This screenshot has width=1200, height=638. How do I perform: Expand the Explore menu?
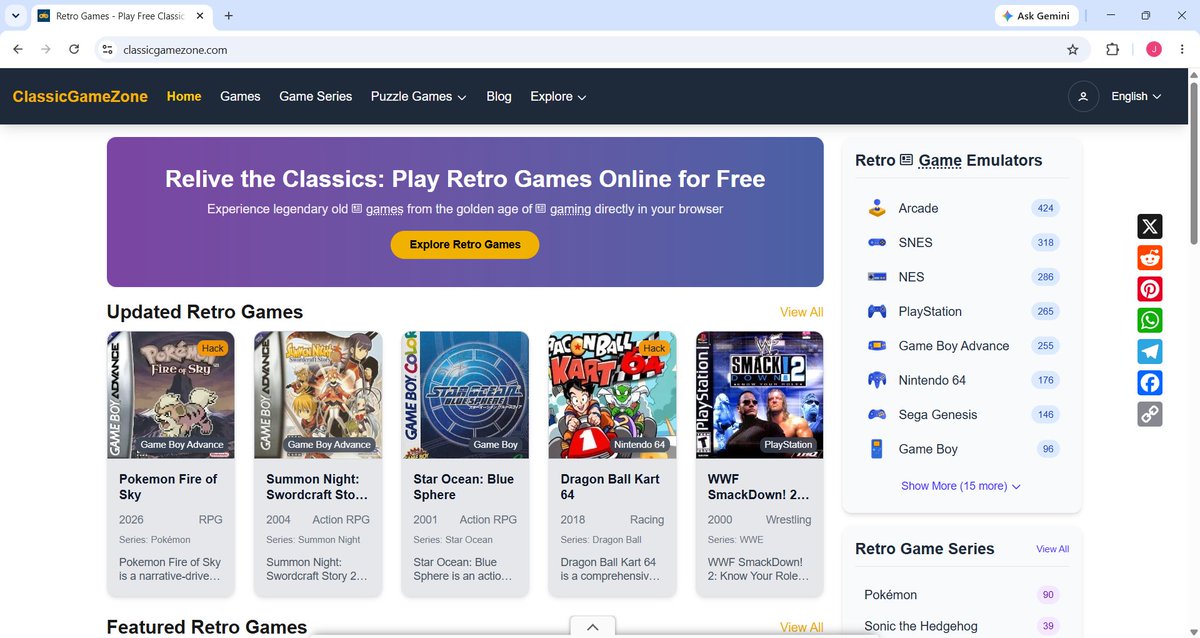(558, 96)
